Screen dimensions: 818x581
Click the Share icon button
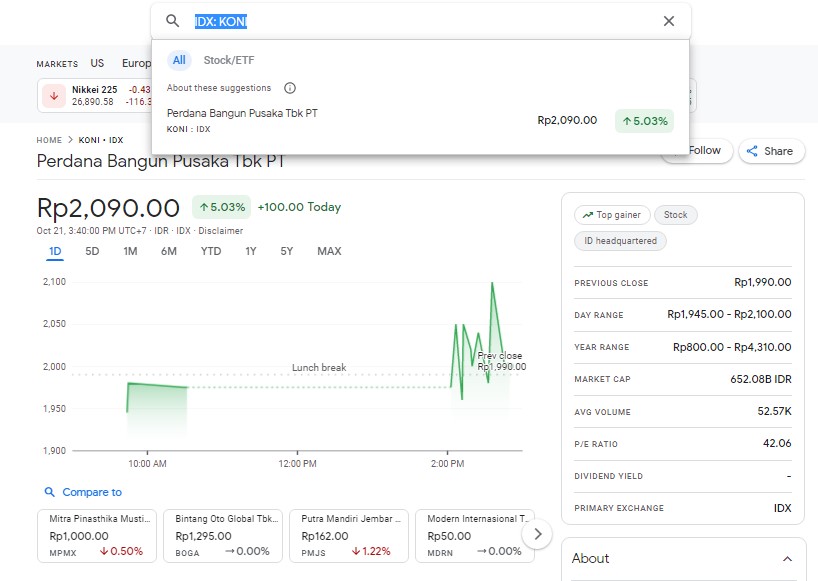(x=772, y=151)
